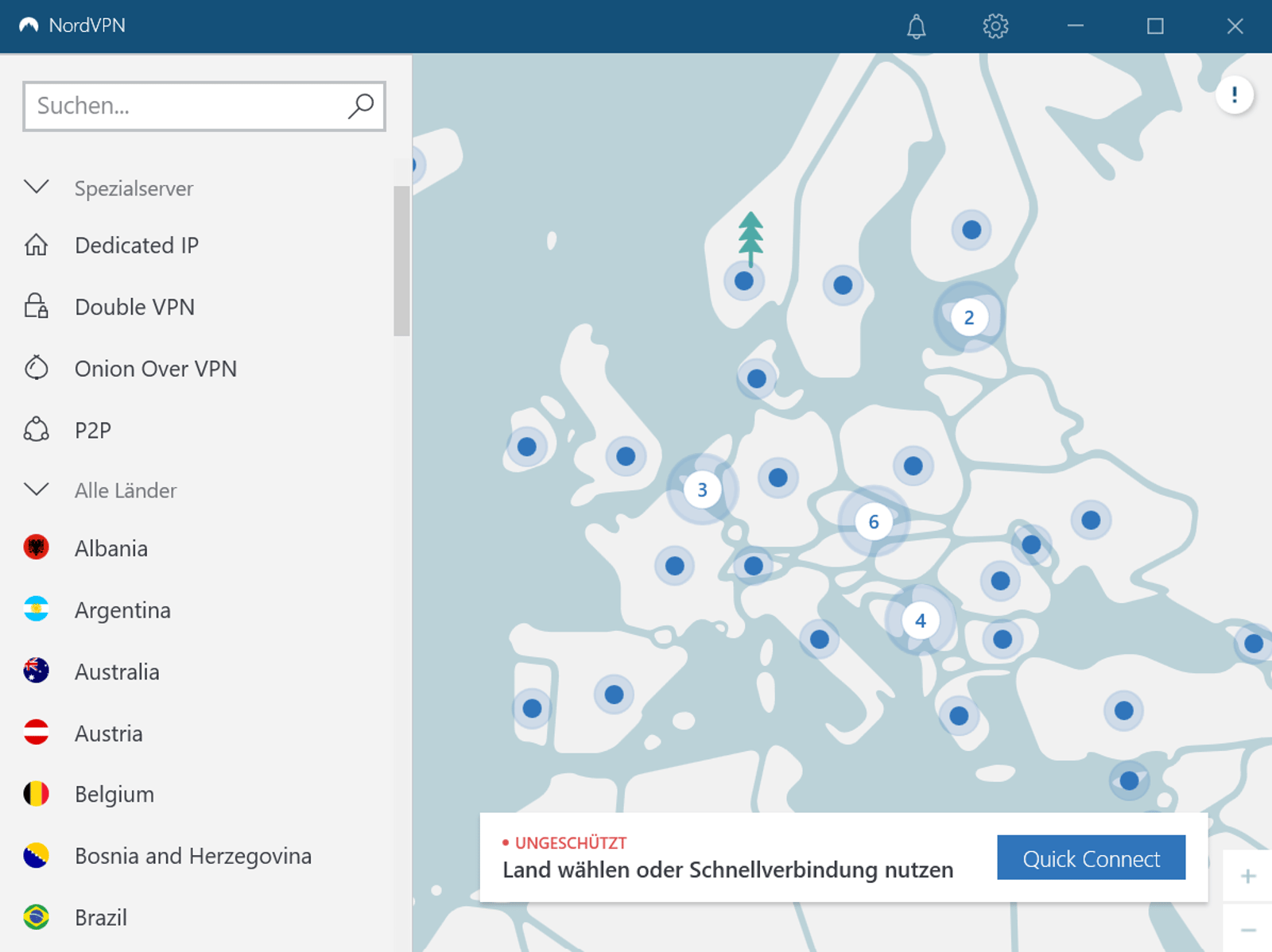Click the Albania flag icon
The image size is (1272, 952).
click(35, 548)
